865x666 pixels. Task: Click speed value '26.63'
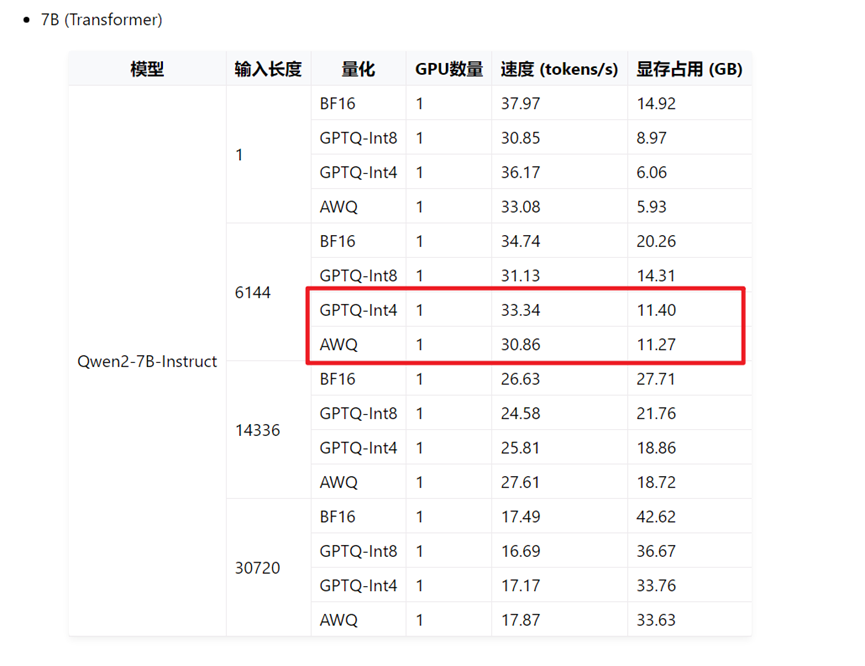[x=520, y=379]
